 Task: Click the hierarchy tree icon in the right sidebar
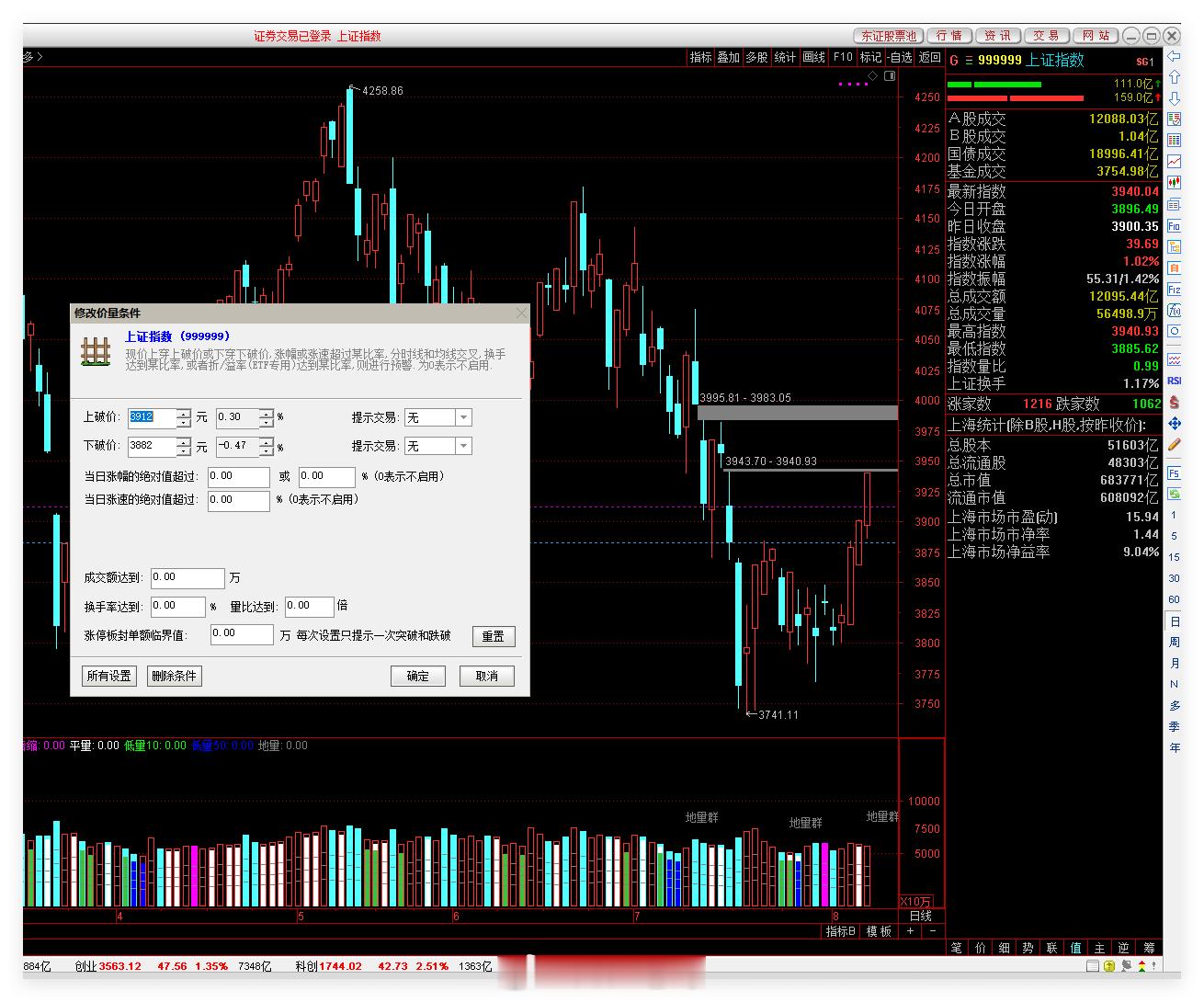(x=1174, y=247)
